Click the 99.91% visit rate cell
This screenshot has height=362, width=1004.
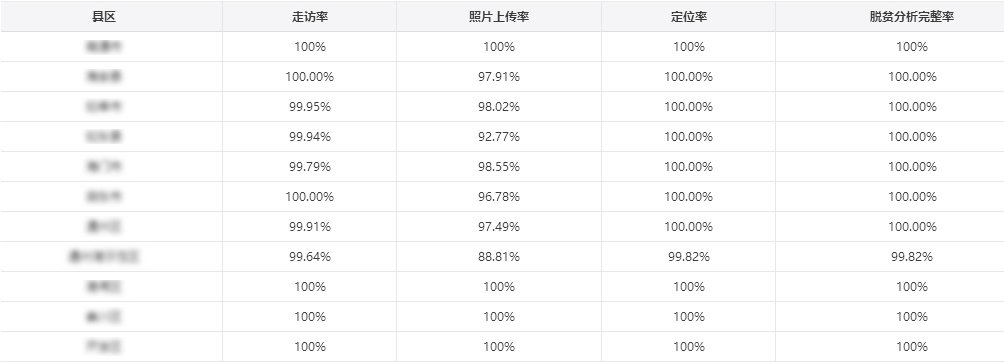[310, 227]
